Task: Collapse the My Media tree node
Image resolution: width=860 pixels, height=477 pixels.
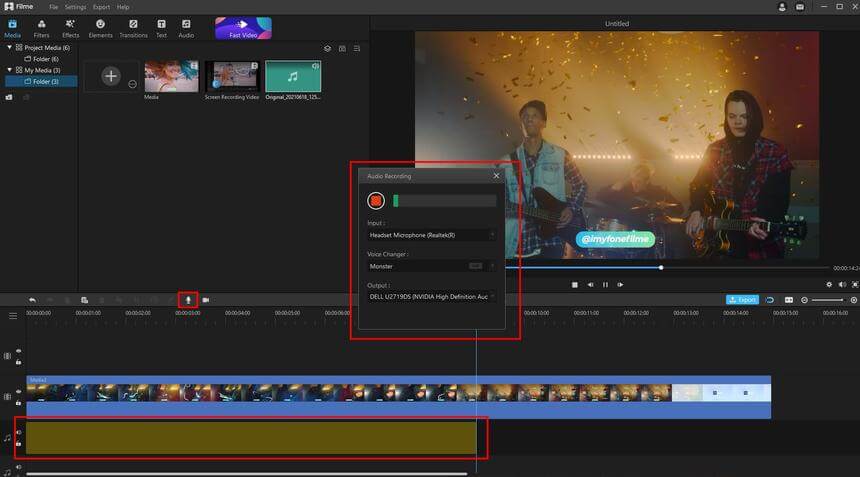Action: (x=9, y=70)
